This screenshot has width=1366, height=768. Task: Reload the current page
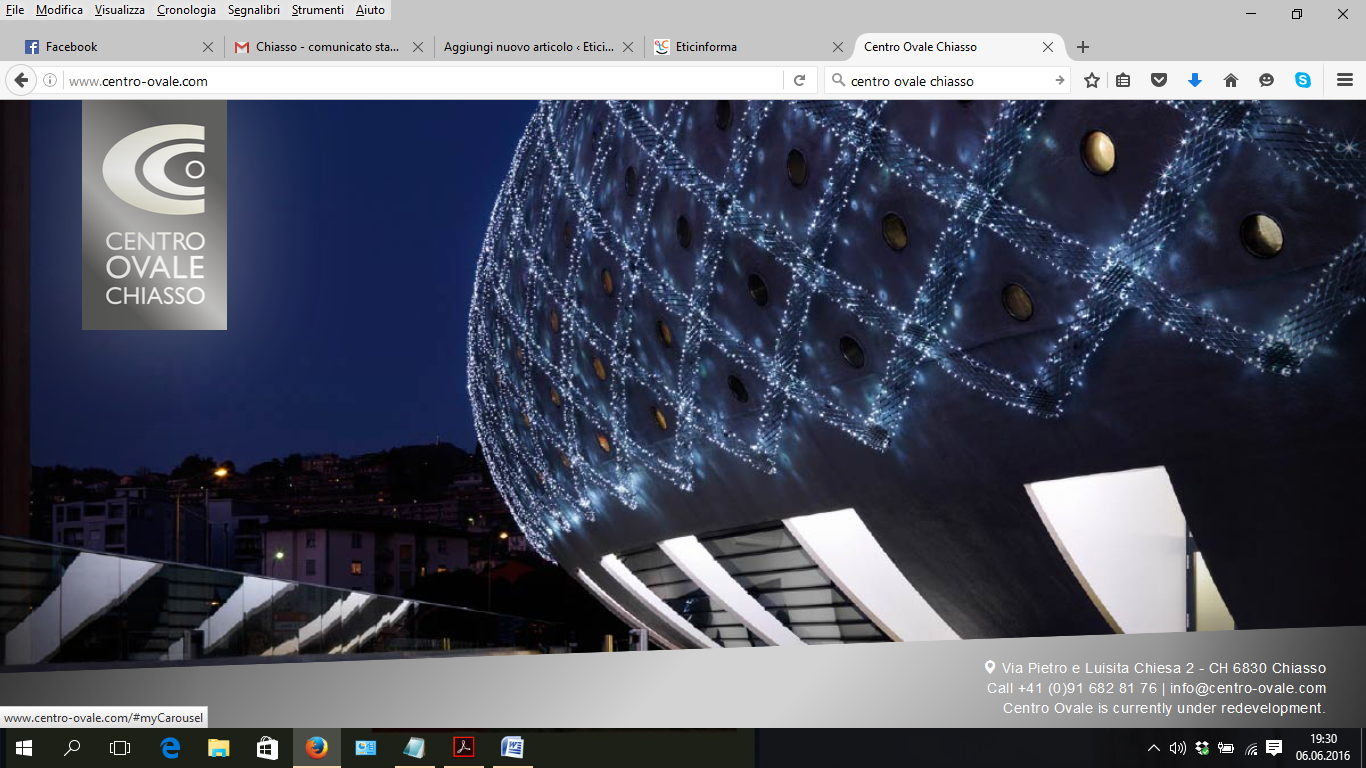799,81
